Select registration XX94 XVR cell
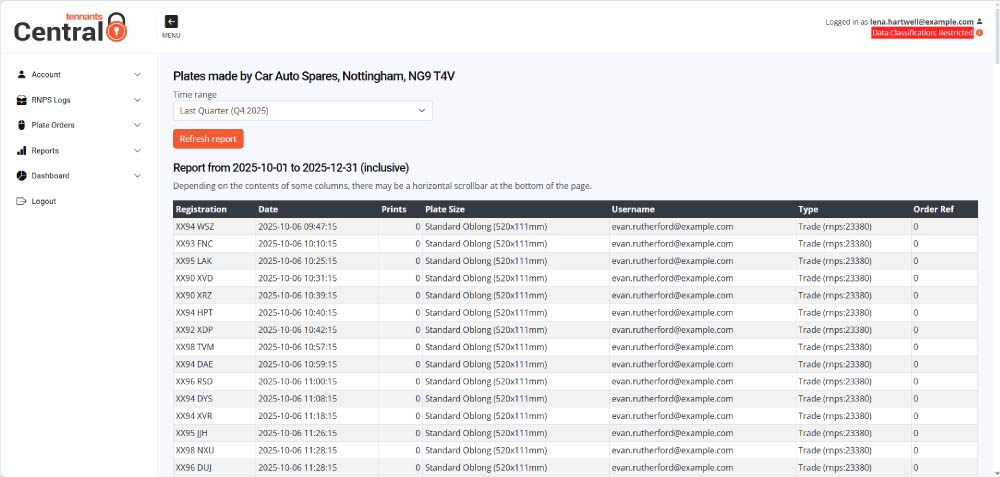The height and width of the screenshot is (477, 1000). coord(214,416)
